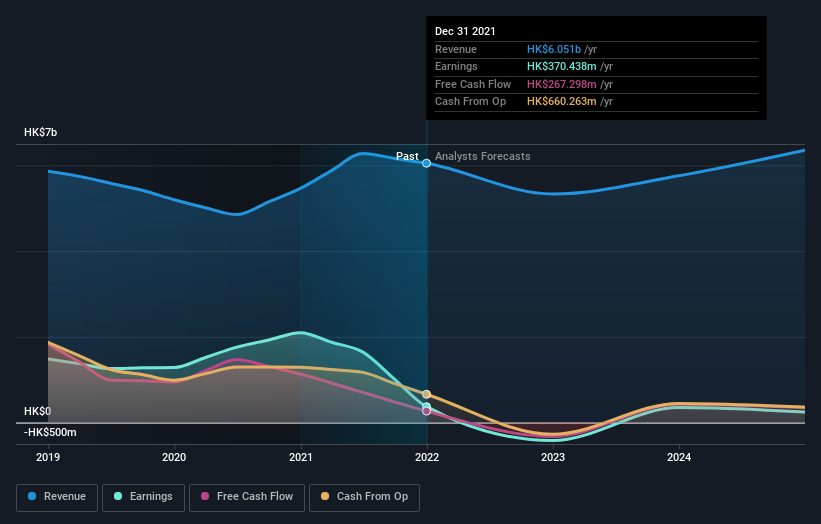Click the Free Cash Flow label in tooltip
This screenshot has width=821, height=524.
pyautogui.click(x=473, y=84)
